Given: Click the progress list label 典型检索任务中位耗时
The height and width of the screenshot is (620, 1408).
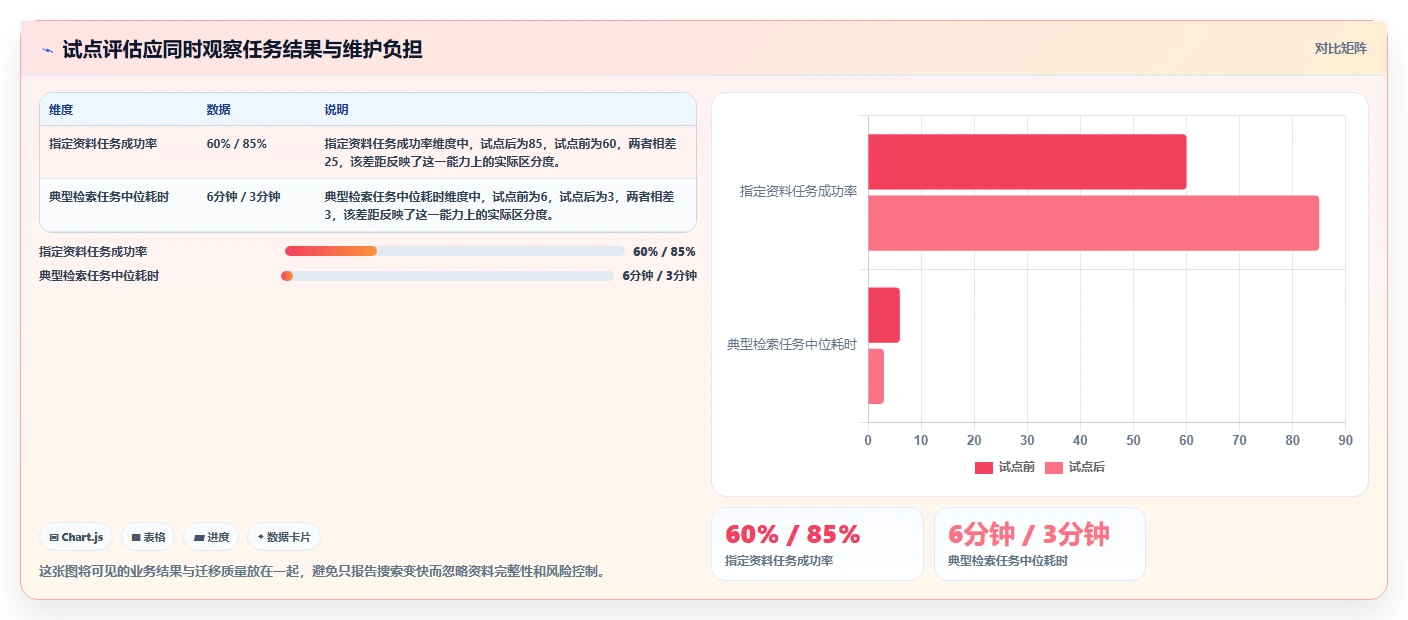Looking at the screenshot, I should pyautogui.click(x=99, y=276).
